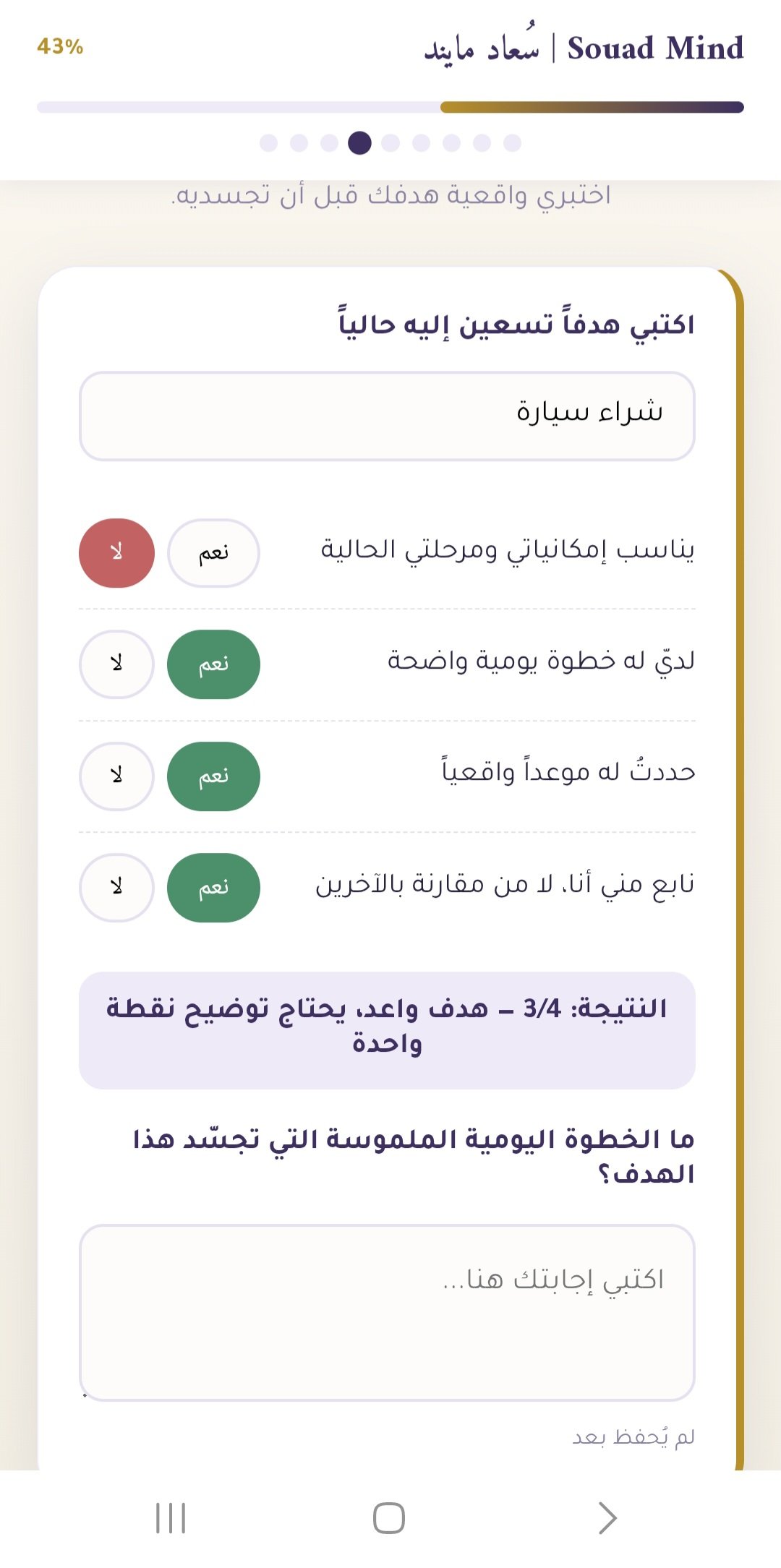
Task: Toggle نعم for حددتُ له موعداً واقعياً
Action: pos(213,776)
